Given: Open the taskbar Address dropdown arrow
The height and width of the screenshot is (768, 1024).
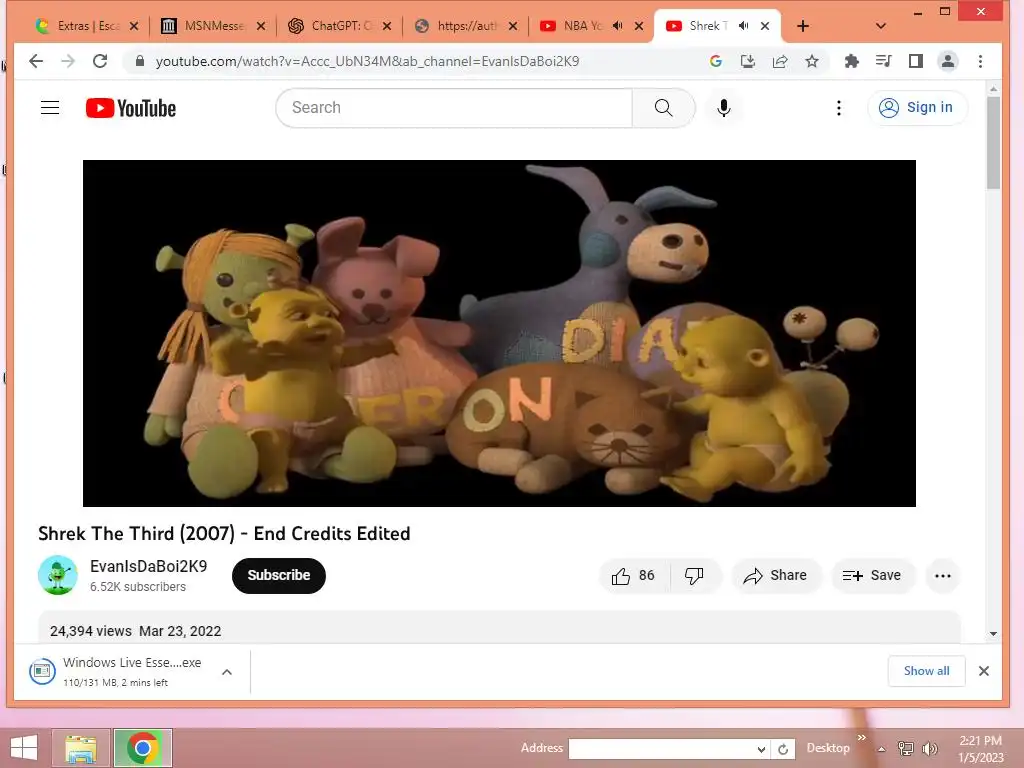Looking at the screenshot, I should point(761,749).
